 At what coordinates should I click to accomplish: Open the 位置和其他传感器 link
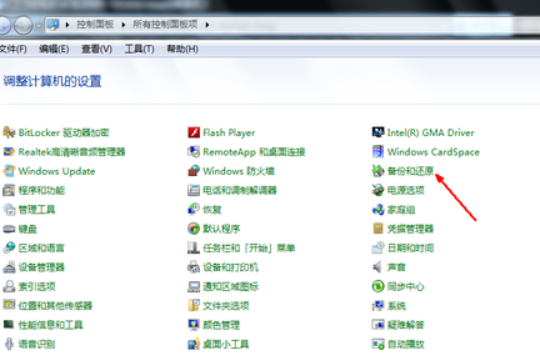point(55,306)
